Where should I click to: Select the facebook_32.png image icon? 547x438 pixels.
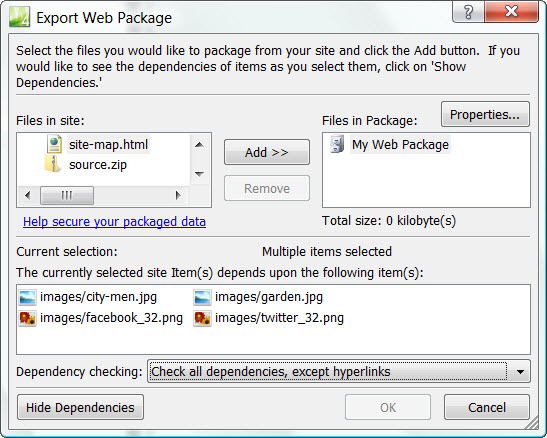pos(28,318)
